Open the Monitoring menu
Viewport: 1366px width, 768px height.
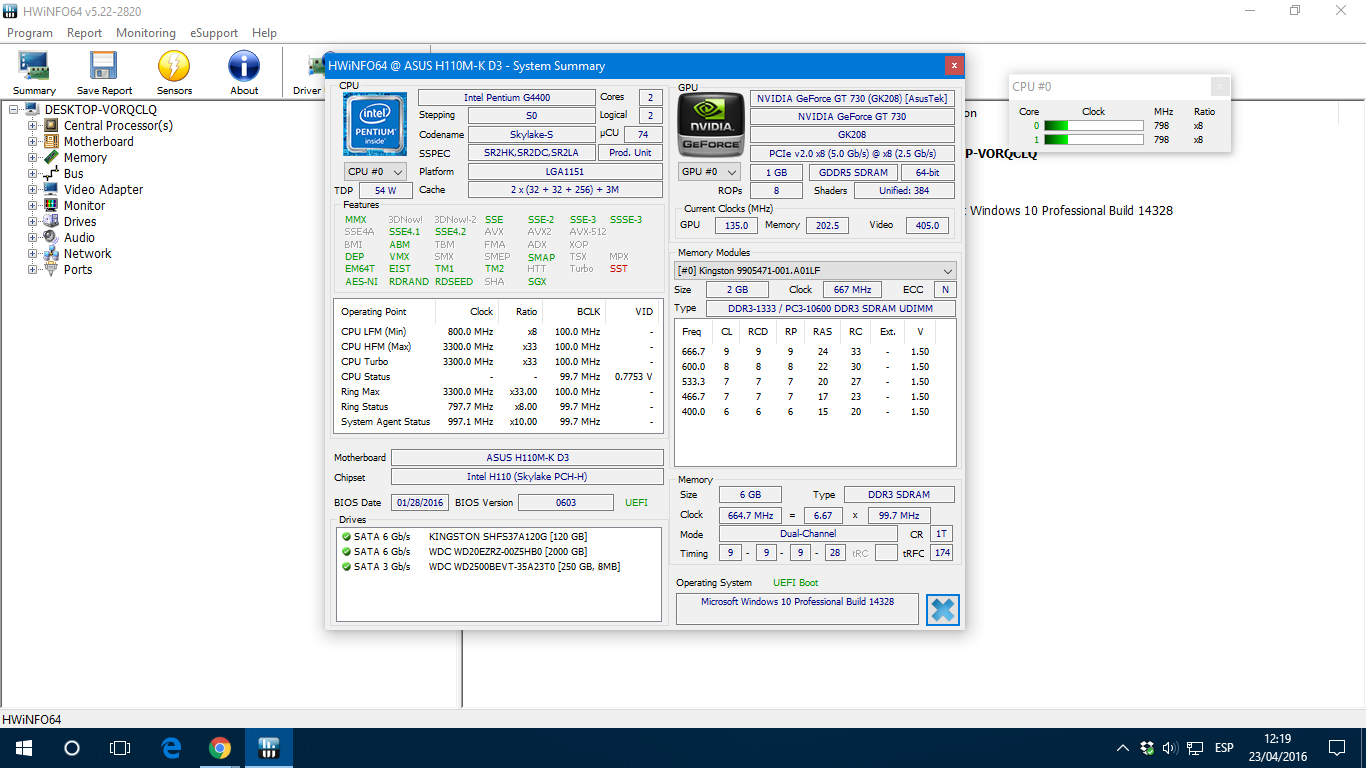[x=146, y=33]
